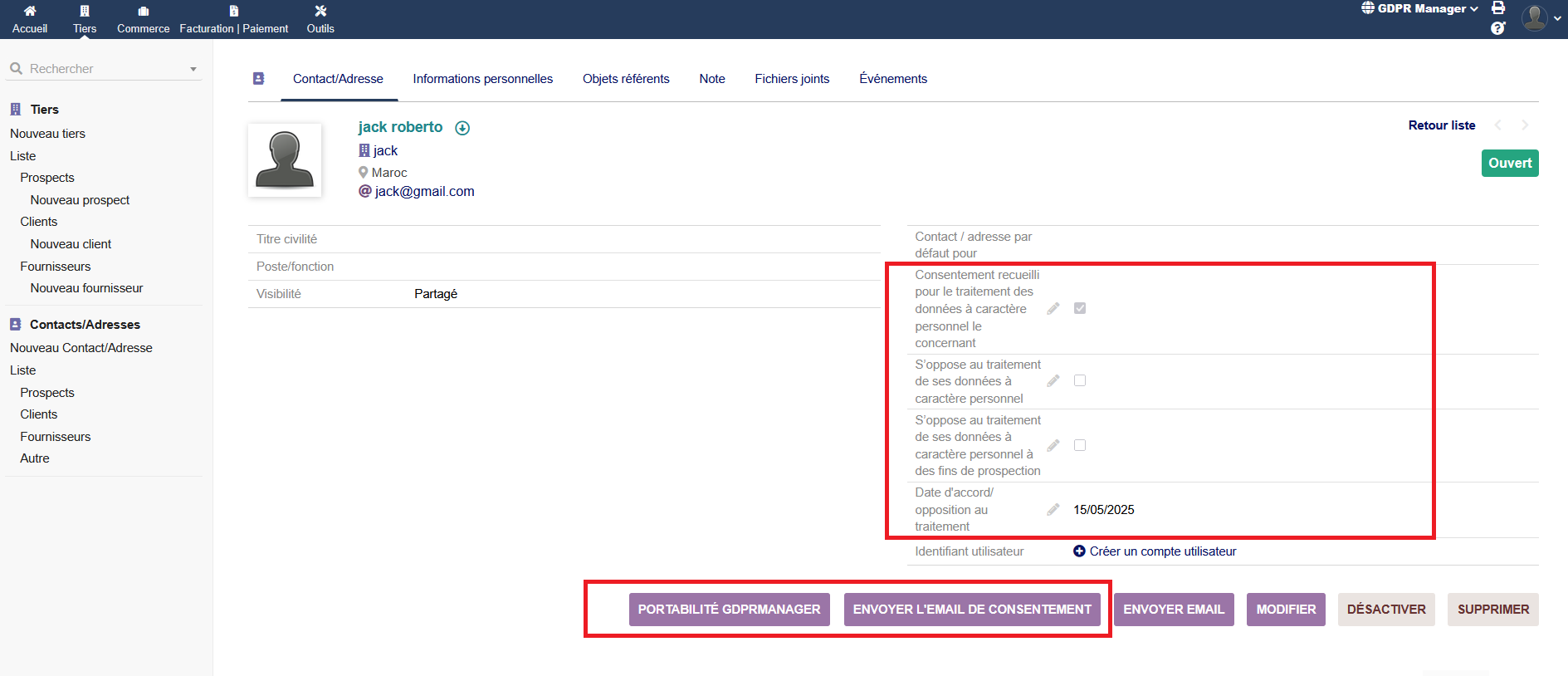
Task: Open the GDPR Manager entity dropdown
Action: coord(1420,8)
